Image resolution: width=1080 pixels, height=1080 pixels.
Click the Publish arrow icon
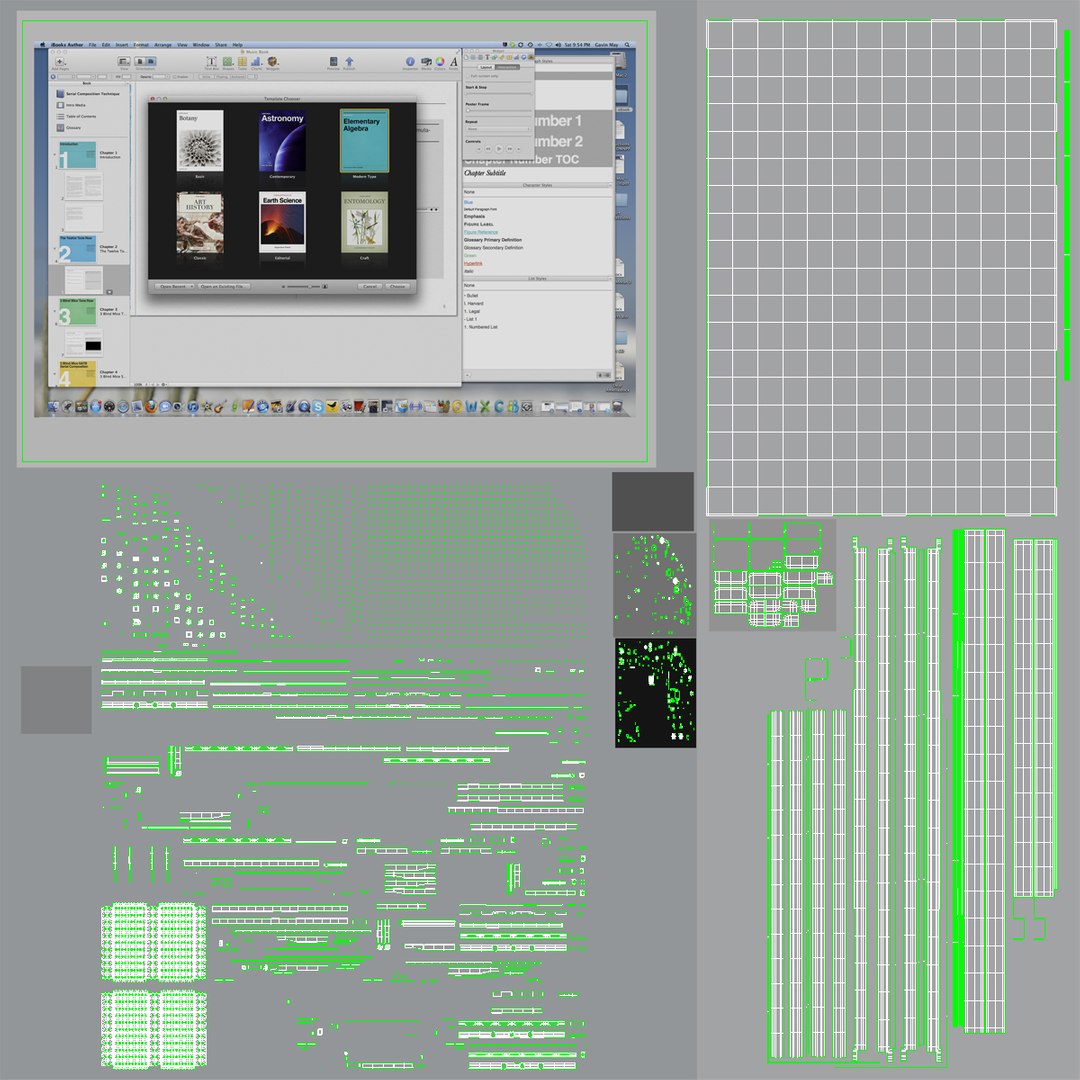349,62
